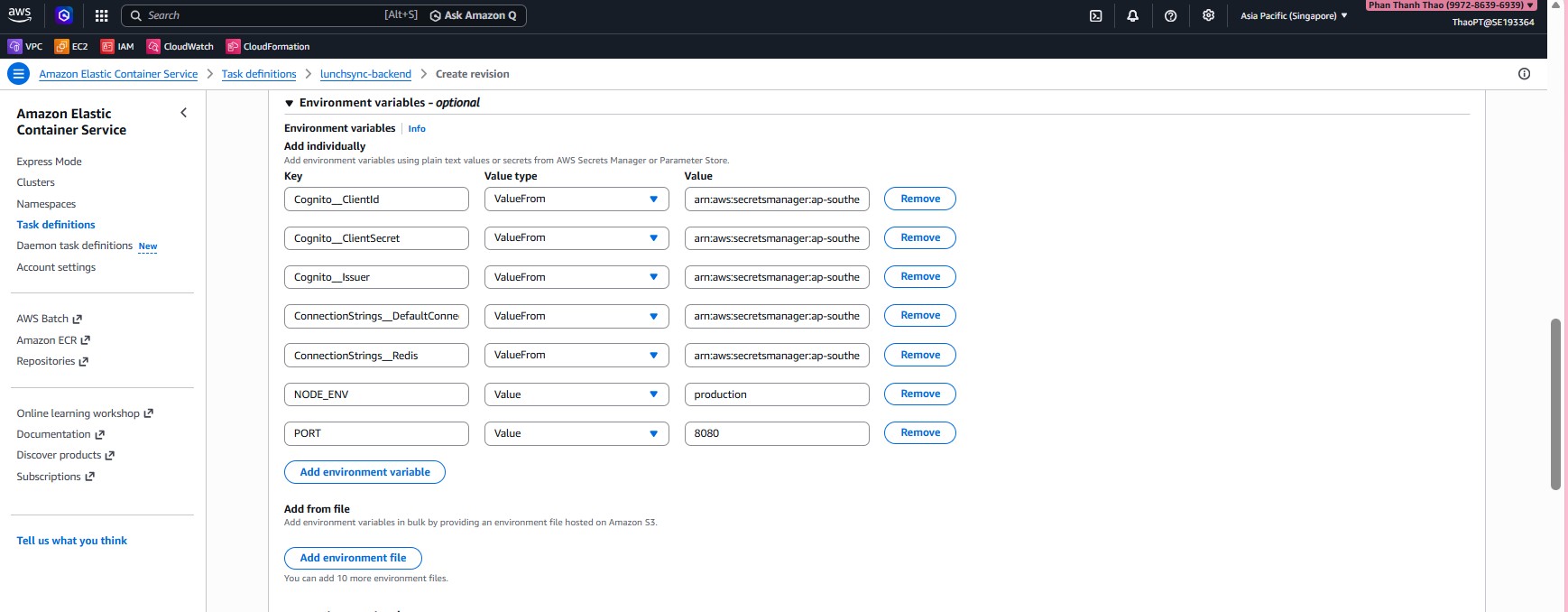Go to Task definitions breadcrumb
This screenshot has height=612, width=1568.
tap(259, 74)
